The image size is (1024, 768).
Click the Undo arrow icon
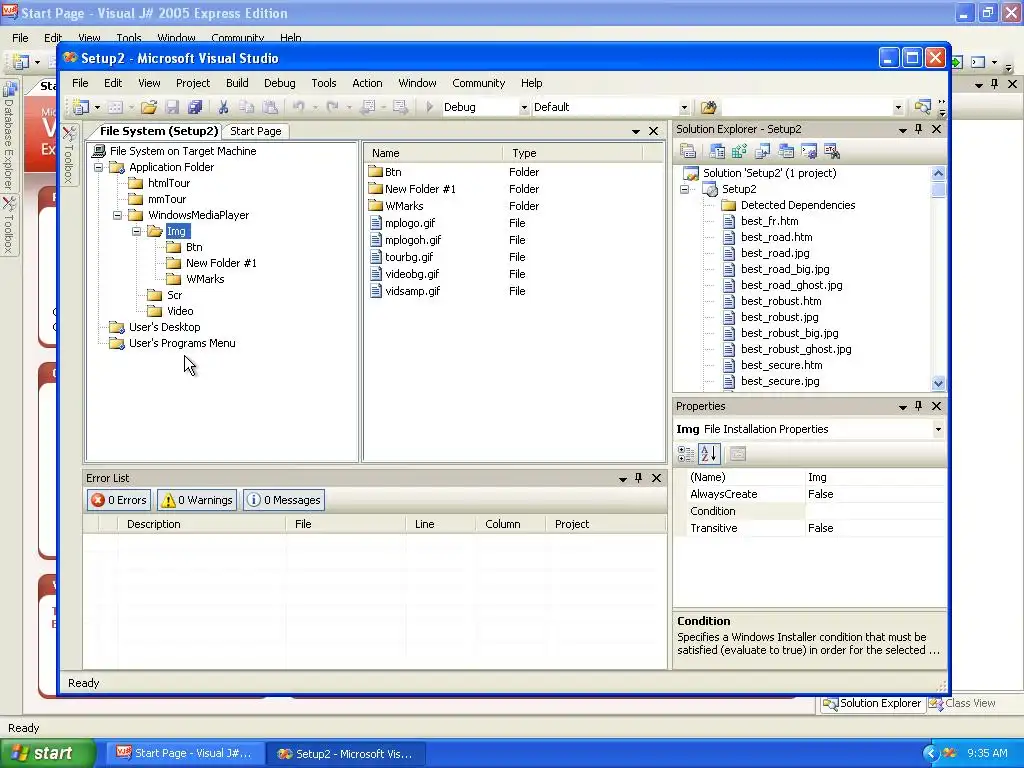coord(298,107)
